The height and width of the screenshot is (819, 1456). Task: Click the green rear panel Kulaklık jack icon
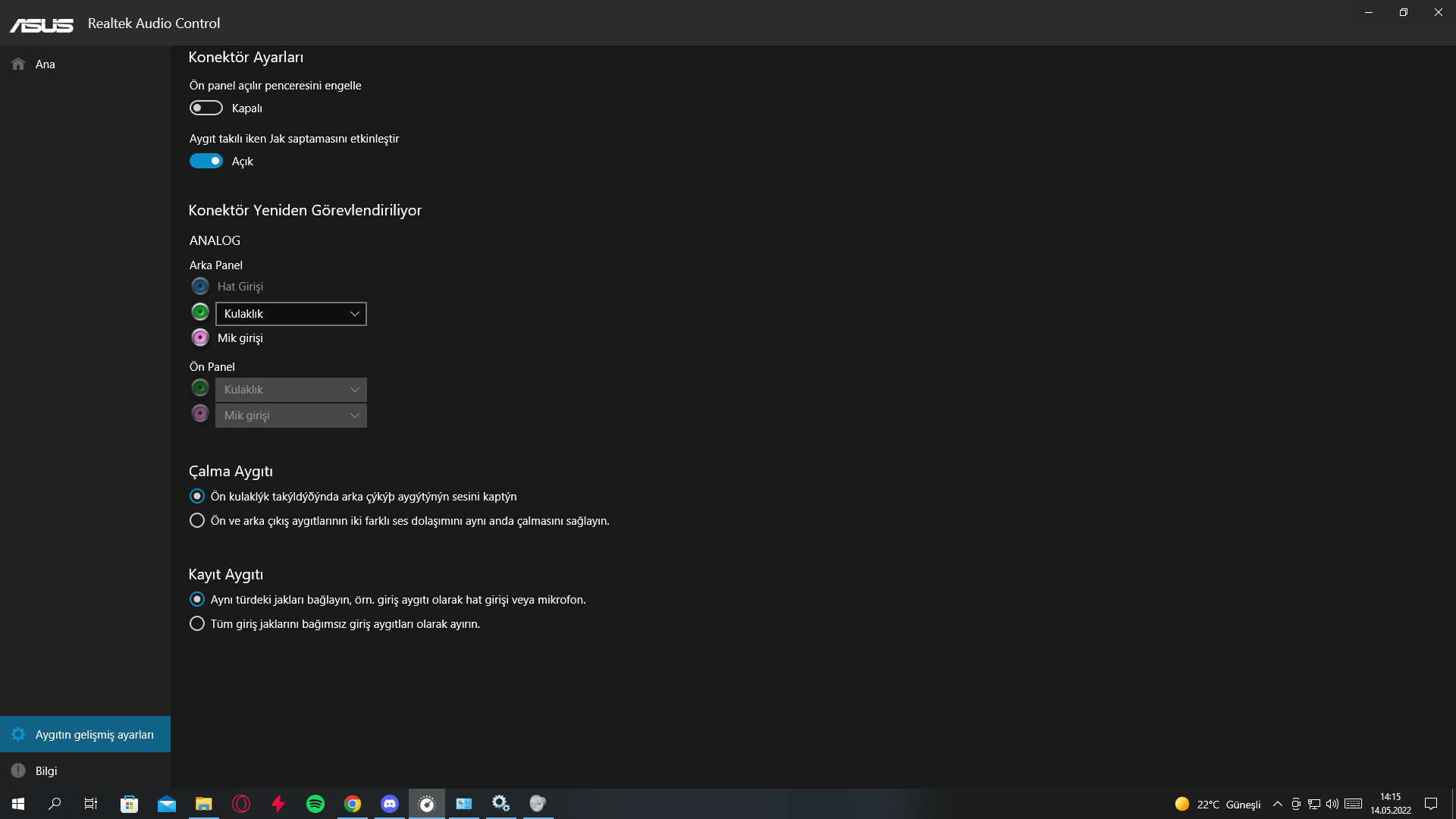pos(200,312)
